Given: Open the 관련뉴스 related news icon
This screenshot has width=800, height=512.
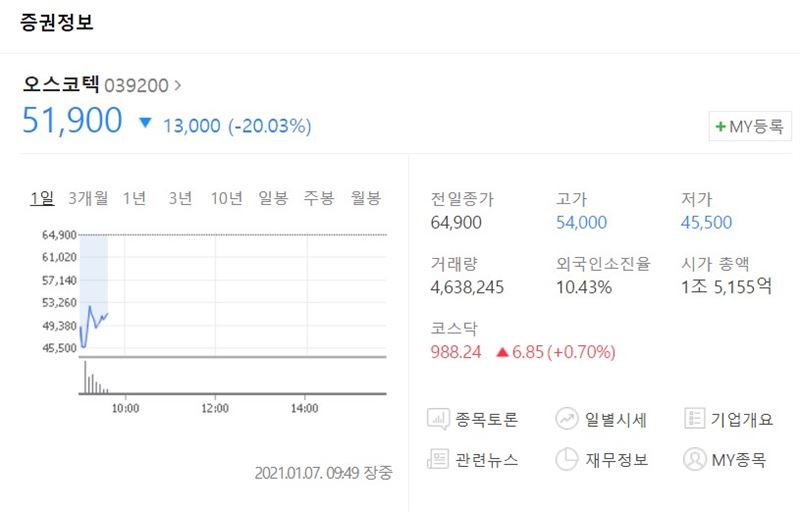Looking at the screenshot, I should 438,459.
